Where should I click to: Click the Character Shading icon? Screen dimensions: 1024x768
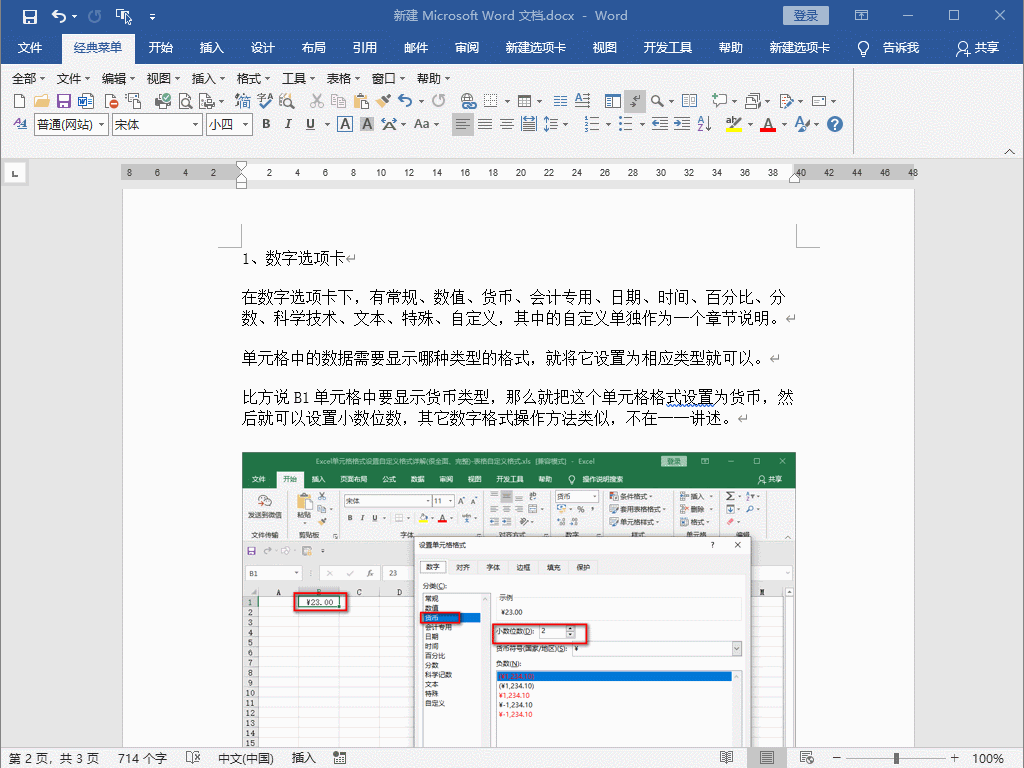367,124
